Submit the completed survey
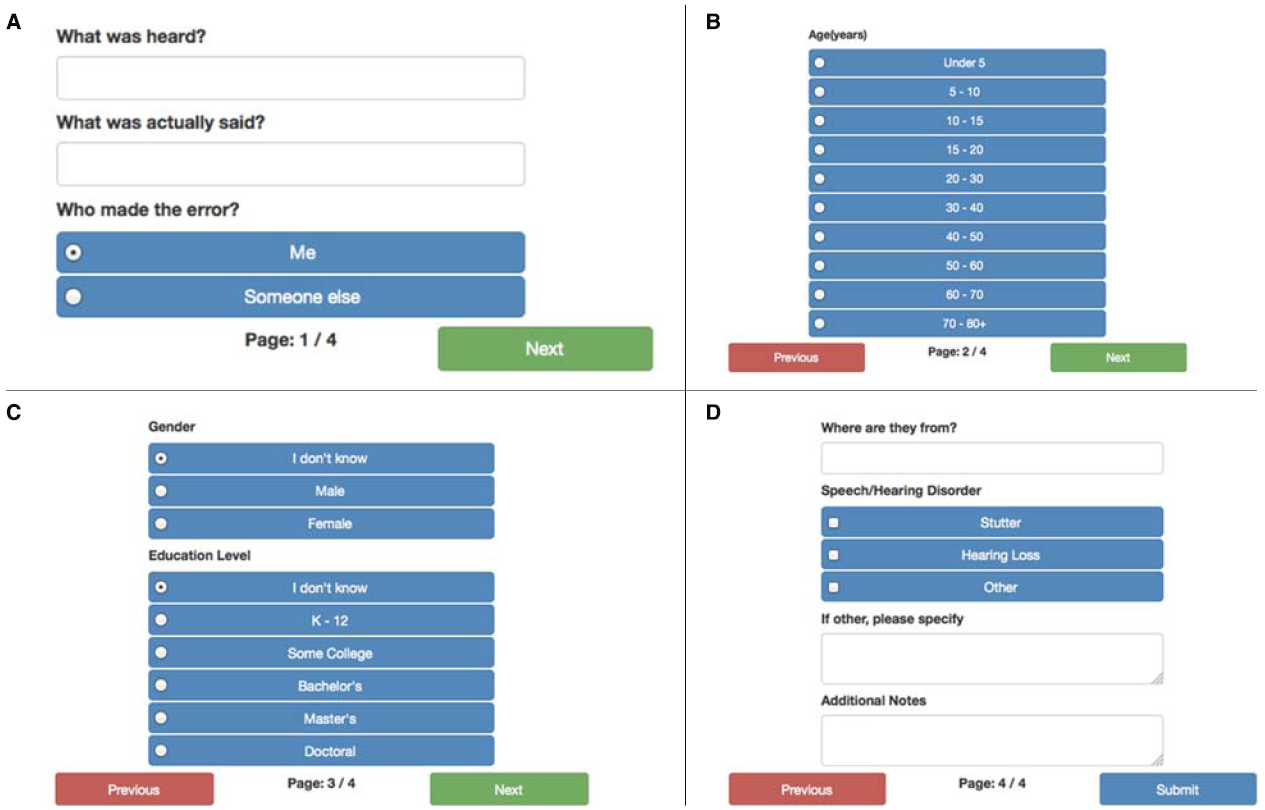Image resolution: width=1265 pixels, height=810 pixels. (x=1180, y=789)
